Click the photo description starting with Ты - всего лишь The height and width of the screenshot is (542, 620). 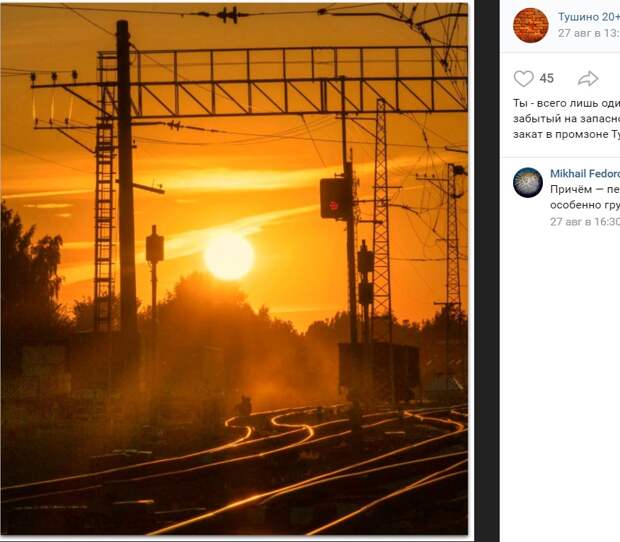pos(566,119)
